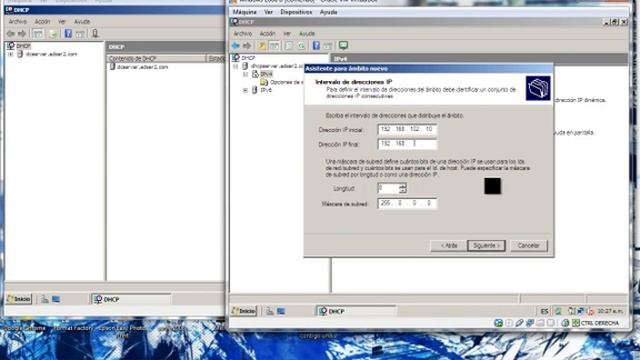The width and height of the screenshot is (640, 360).
Task: Increase Longitud value with up arrow
Action: tap(403, 186)
